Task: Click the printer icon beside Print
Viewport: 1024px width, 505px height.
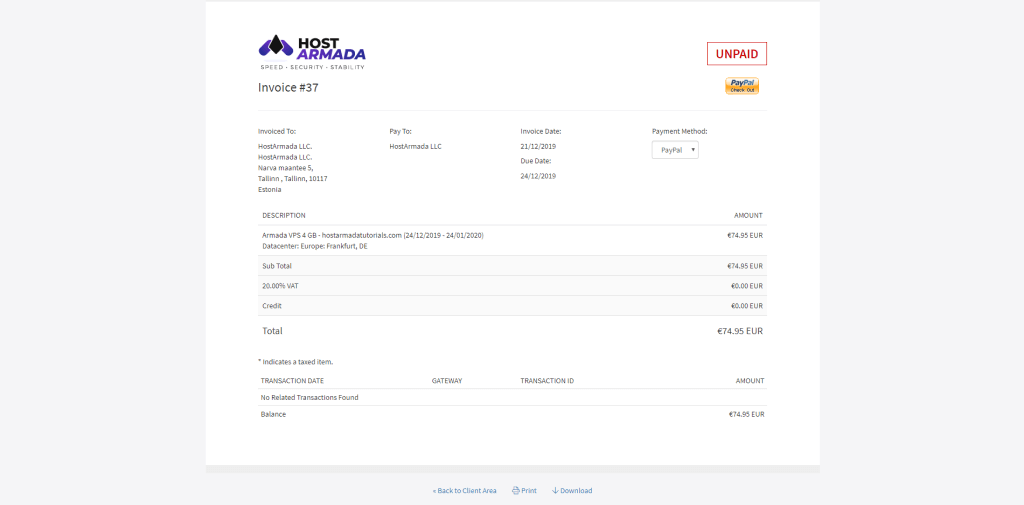Action: [x=516, y=491]
